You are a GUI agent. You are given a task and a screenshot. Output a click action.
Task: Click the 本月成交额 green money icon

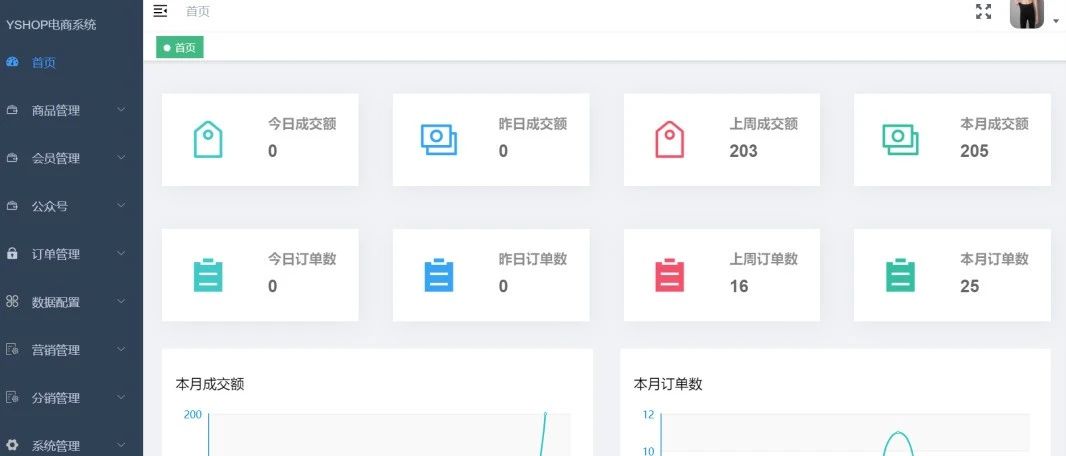pyautogui.click(x=900, y=139)
